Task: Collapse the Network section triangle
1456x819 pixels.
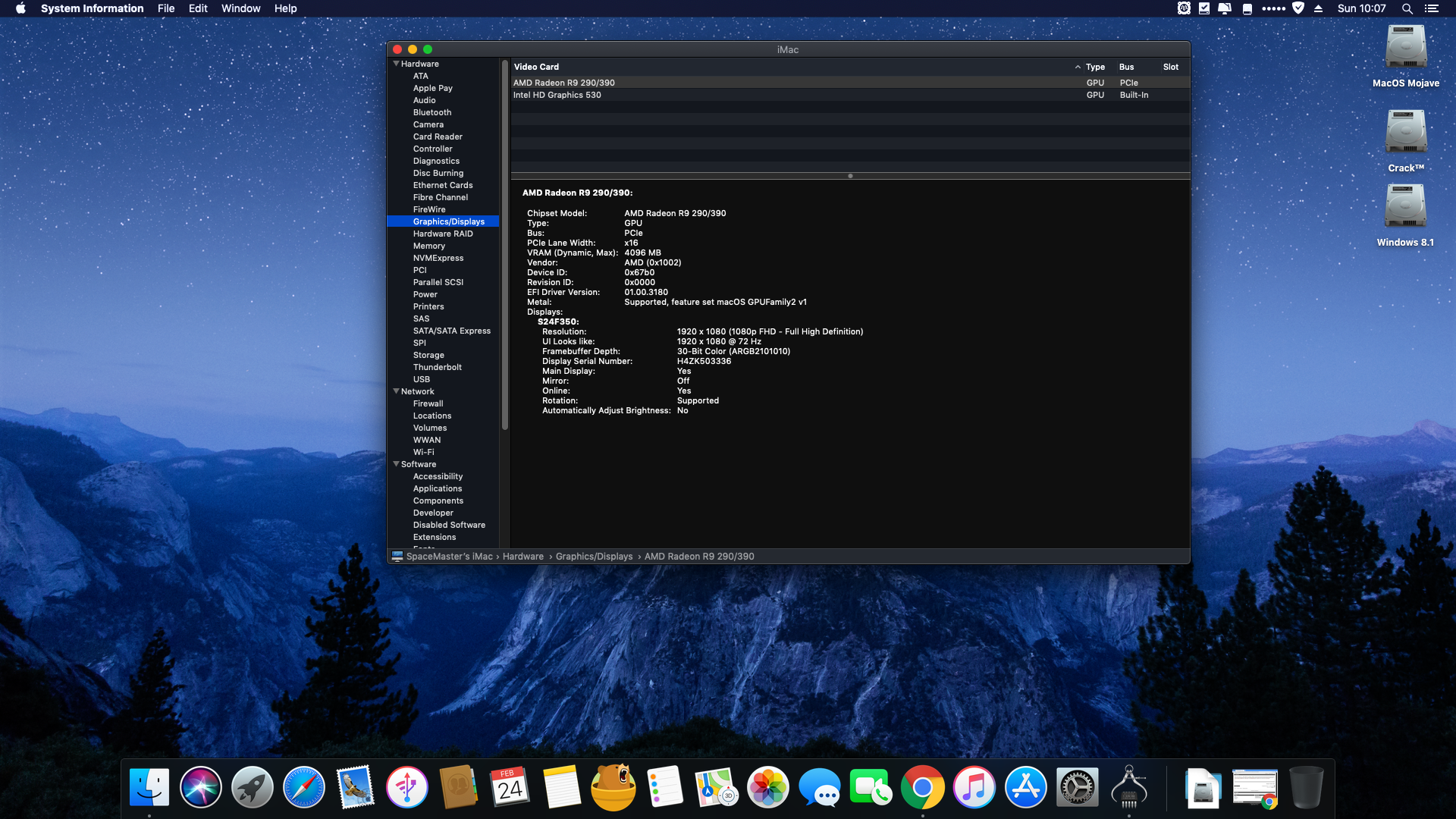Action: pos(396,391)
